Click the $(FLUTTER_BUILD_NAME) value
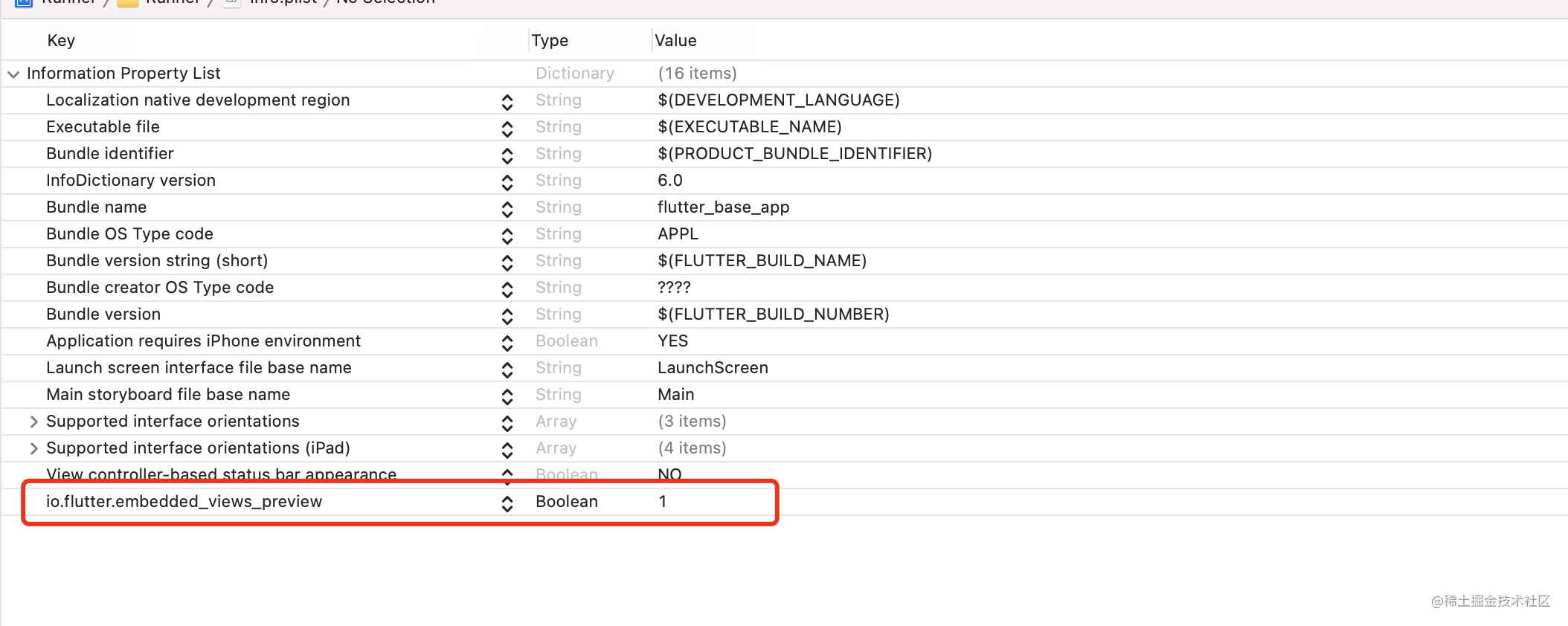The height and width of the screenshot is (626, 1568). 762,260
